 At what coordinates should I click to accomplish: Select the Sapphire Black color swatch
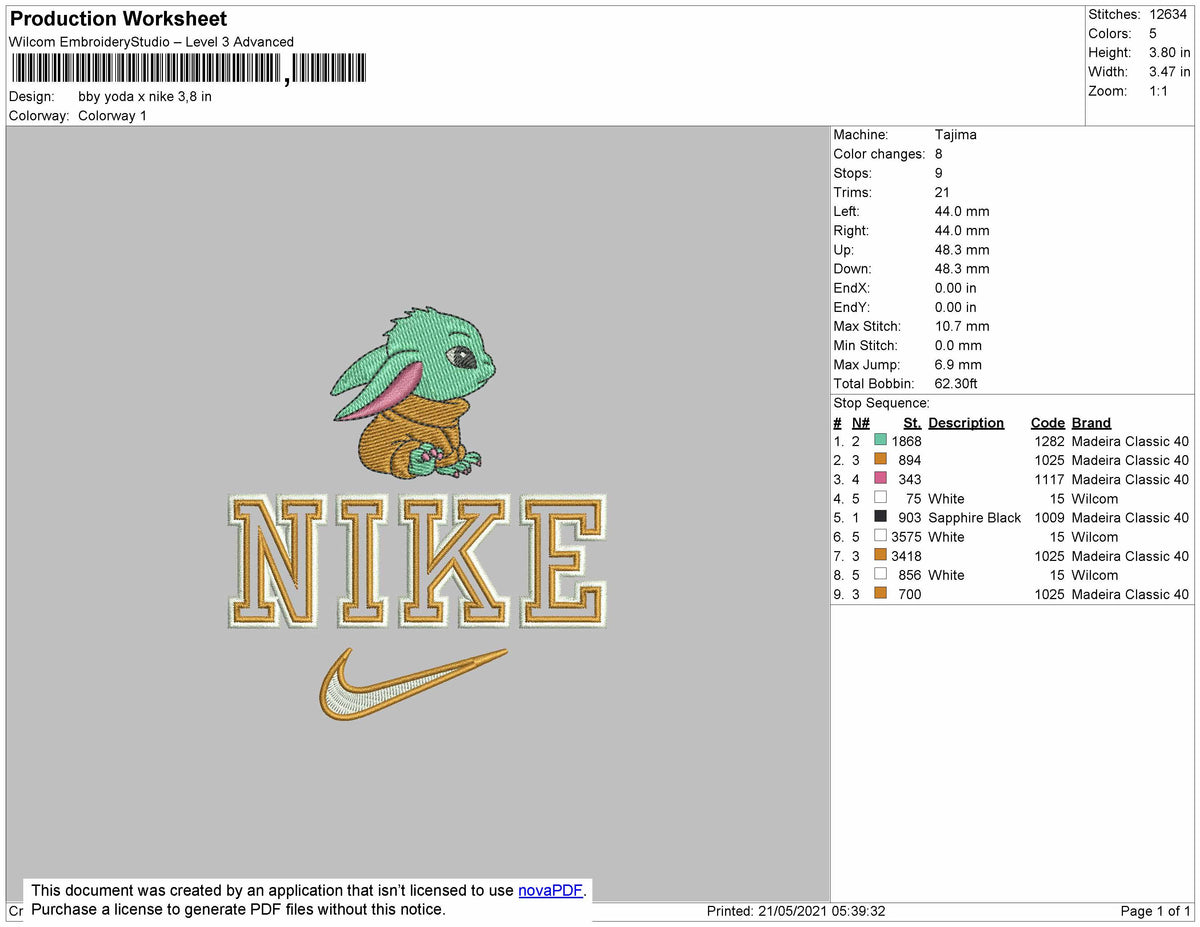[x=880, y=517]
